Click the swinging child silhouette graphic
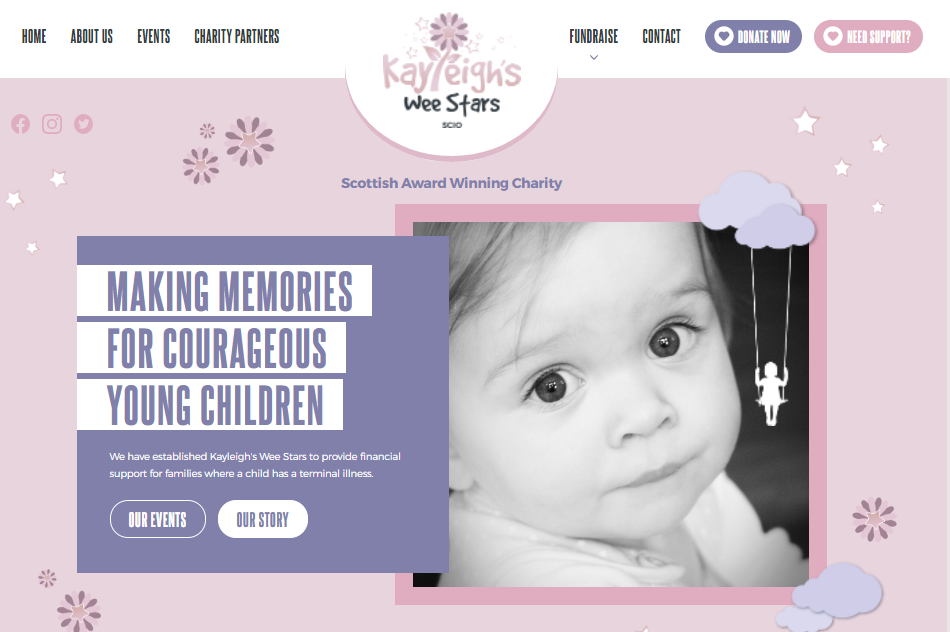 click(x=771, y=393)
